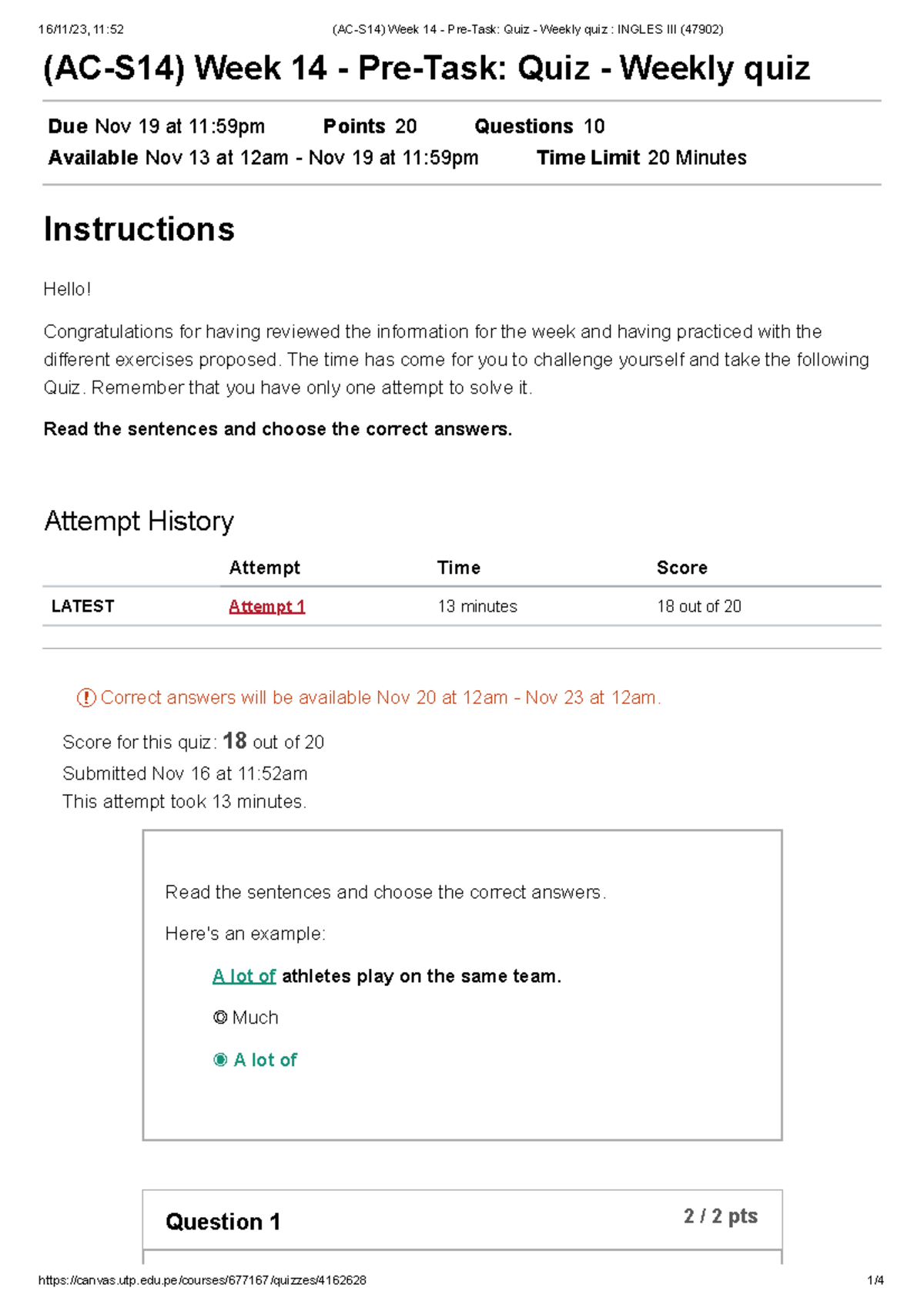
Task: Click the "18 out of 20" table score
Action: pos(698,606)
